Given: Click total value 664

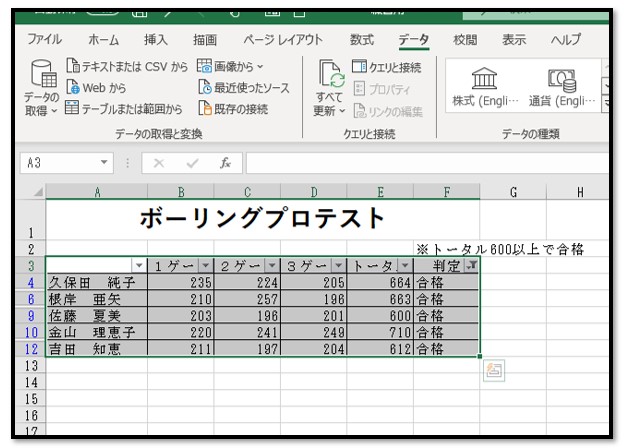Looking at the screenshot, I should (400, 282).
